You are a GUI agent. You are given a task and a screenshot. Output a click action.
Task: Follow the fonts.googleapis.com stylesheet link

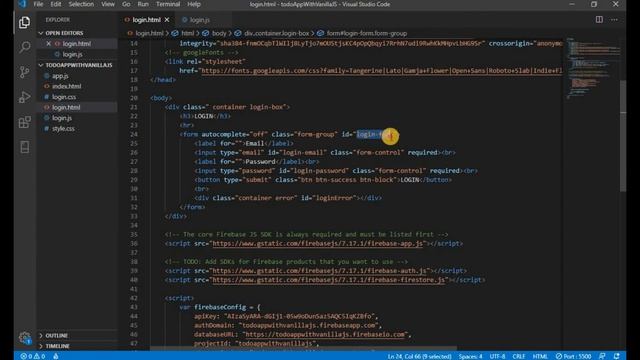click(x=381, y=71)
